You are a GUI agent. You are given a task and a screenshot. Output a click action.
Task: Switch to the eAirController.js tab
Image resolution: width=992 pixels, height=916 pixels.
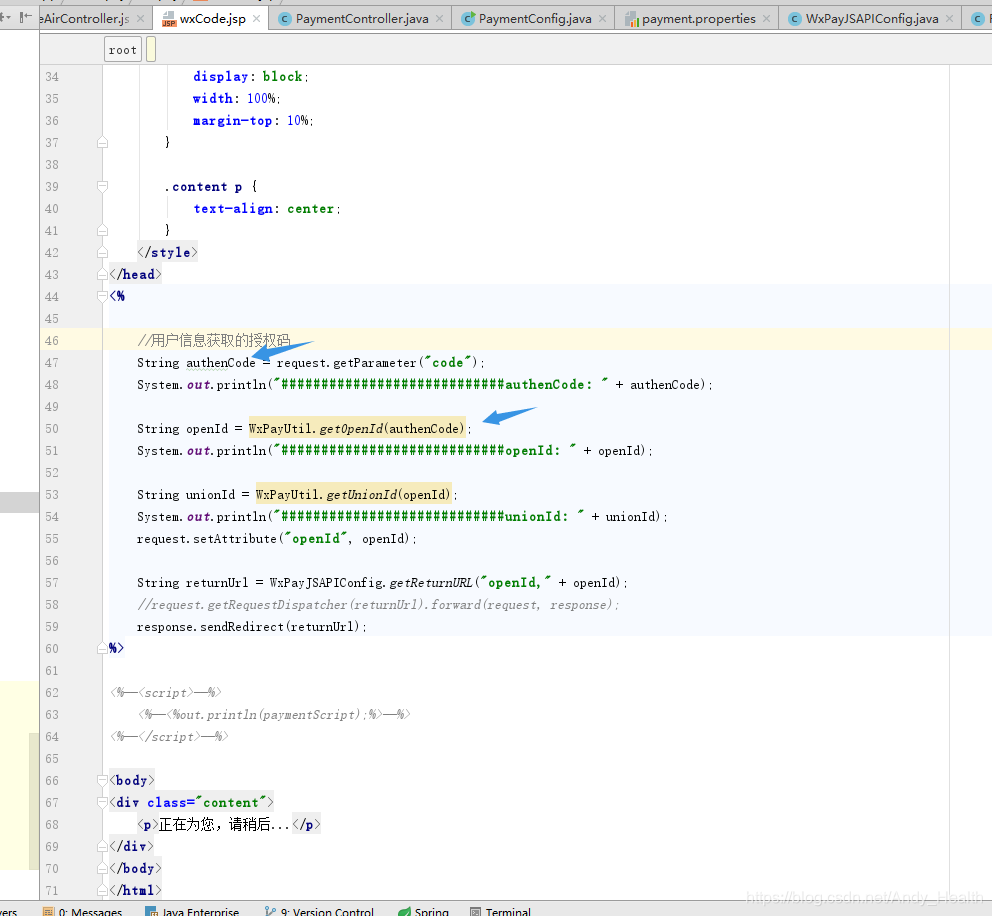point(85,19)
